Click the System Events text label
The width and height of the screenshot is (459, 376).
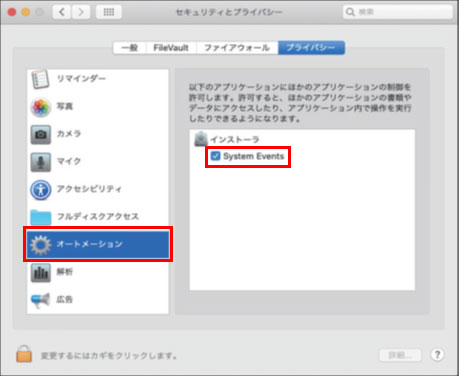pyautogui.click(x=254, y=156)
